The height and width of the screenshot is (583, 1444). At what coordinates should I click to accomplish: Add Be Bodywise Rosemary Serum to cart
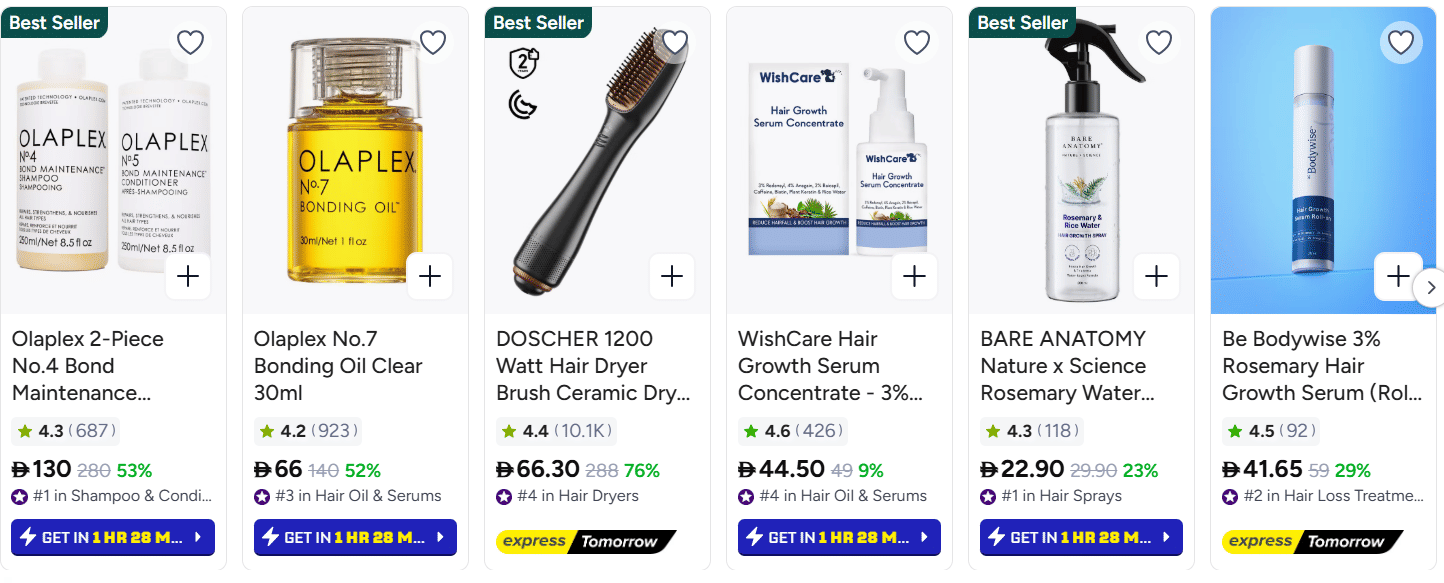(1398, 276)
